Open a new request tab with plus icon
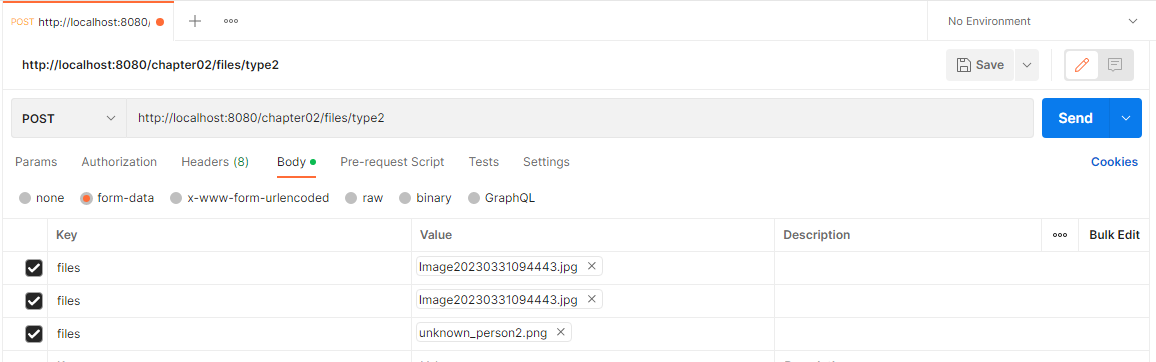Viewport: 1156px width, 362px height. pyautogui.click(x=195, y=21)
